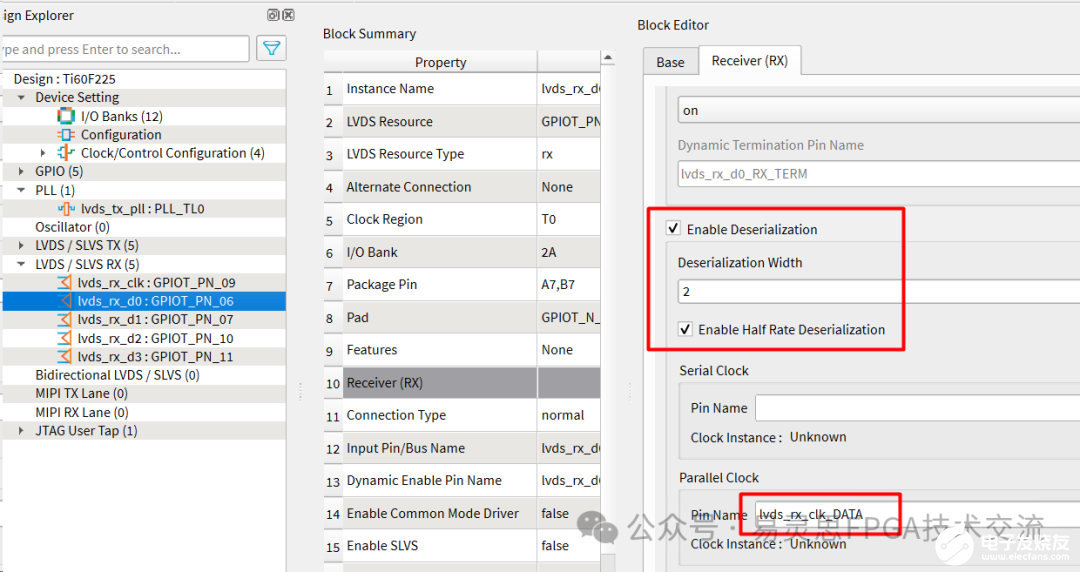Float the Design Explorer panel
1080x572 pixels.
(273, 15)
